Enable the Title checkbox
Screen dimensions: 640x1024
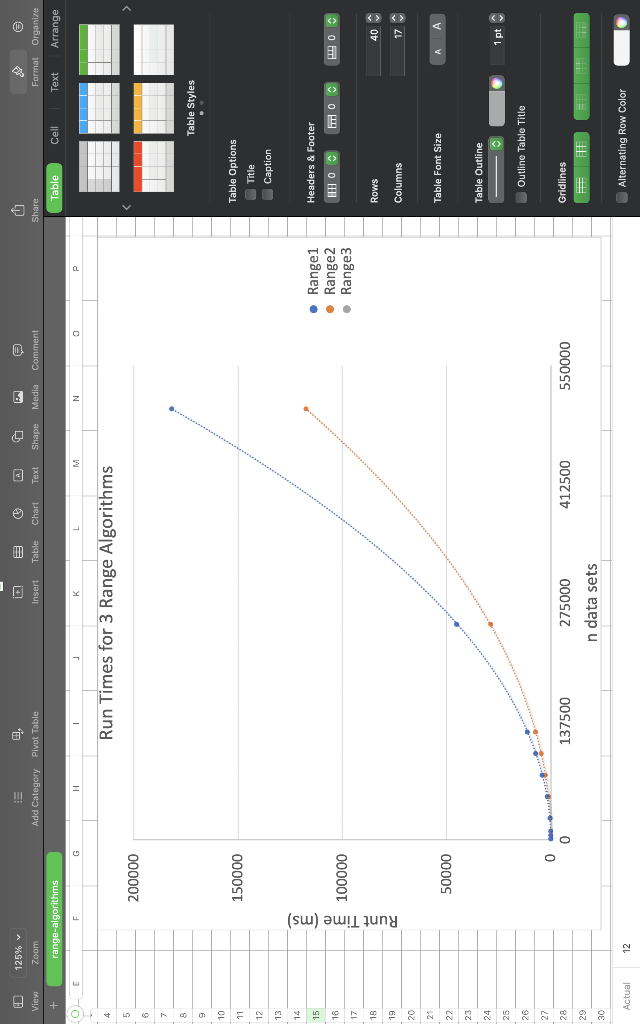(x=250, y=194)
